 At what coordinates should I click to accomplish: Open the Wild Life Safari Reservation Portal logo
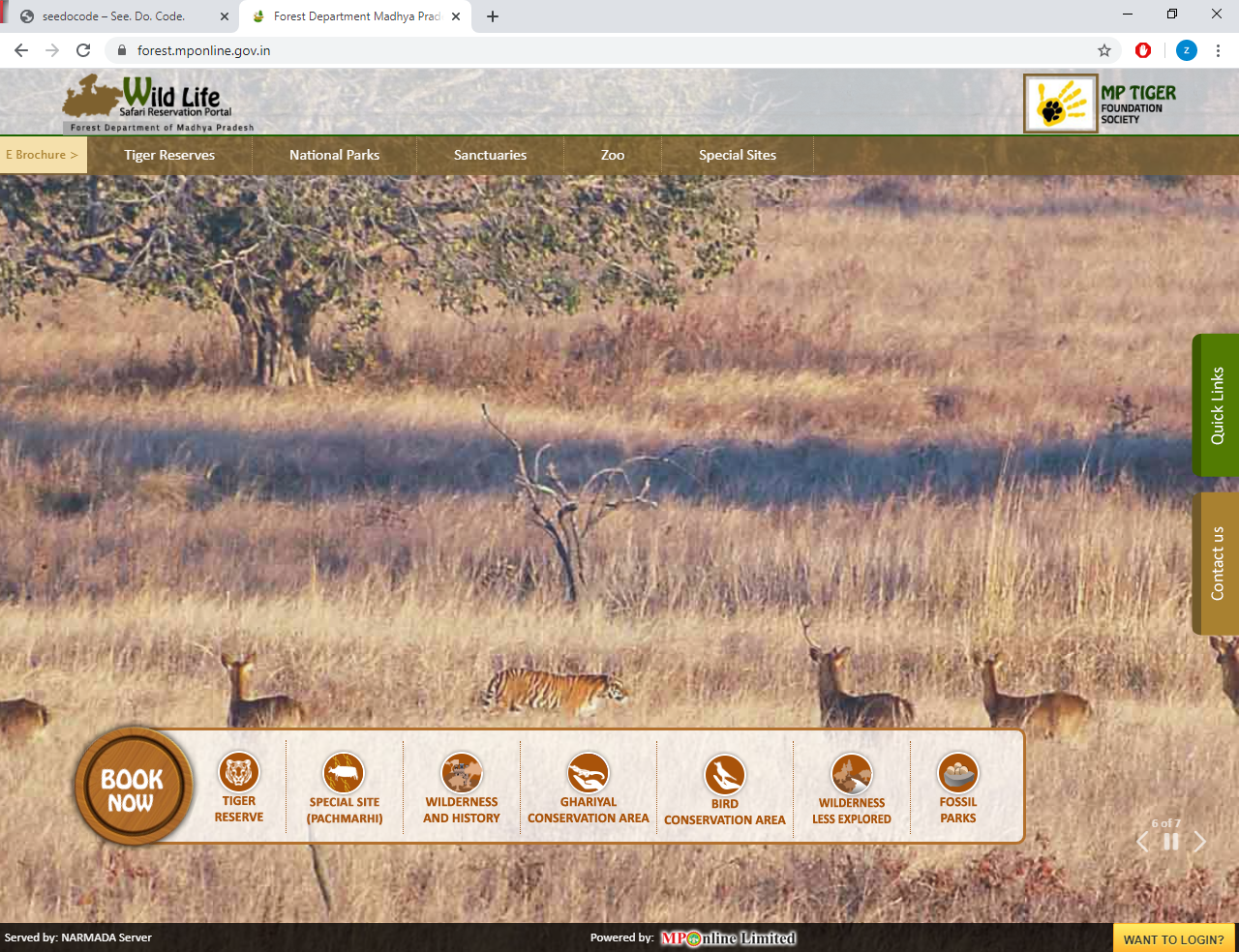point(160,103)
